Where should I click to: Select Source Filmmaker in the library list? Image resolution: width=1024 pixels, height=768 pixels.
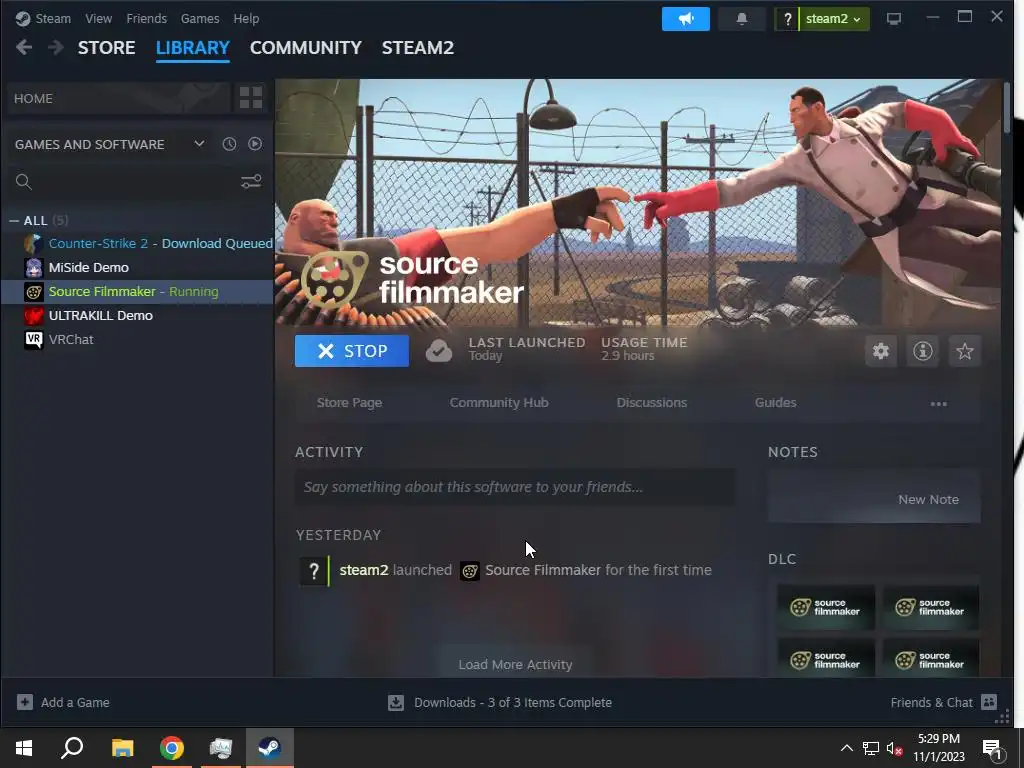tap(137, 291)
